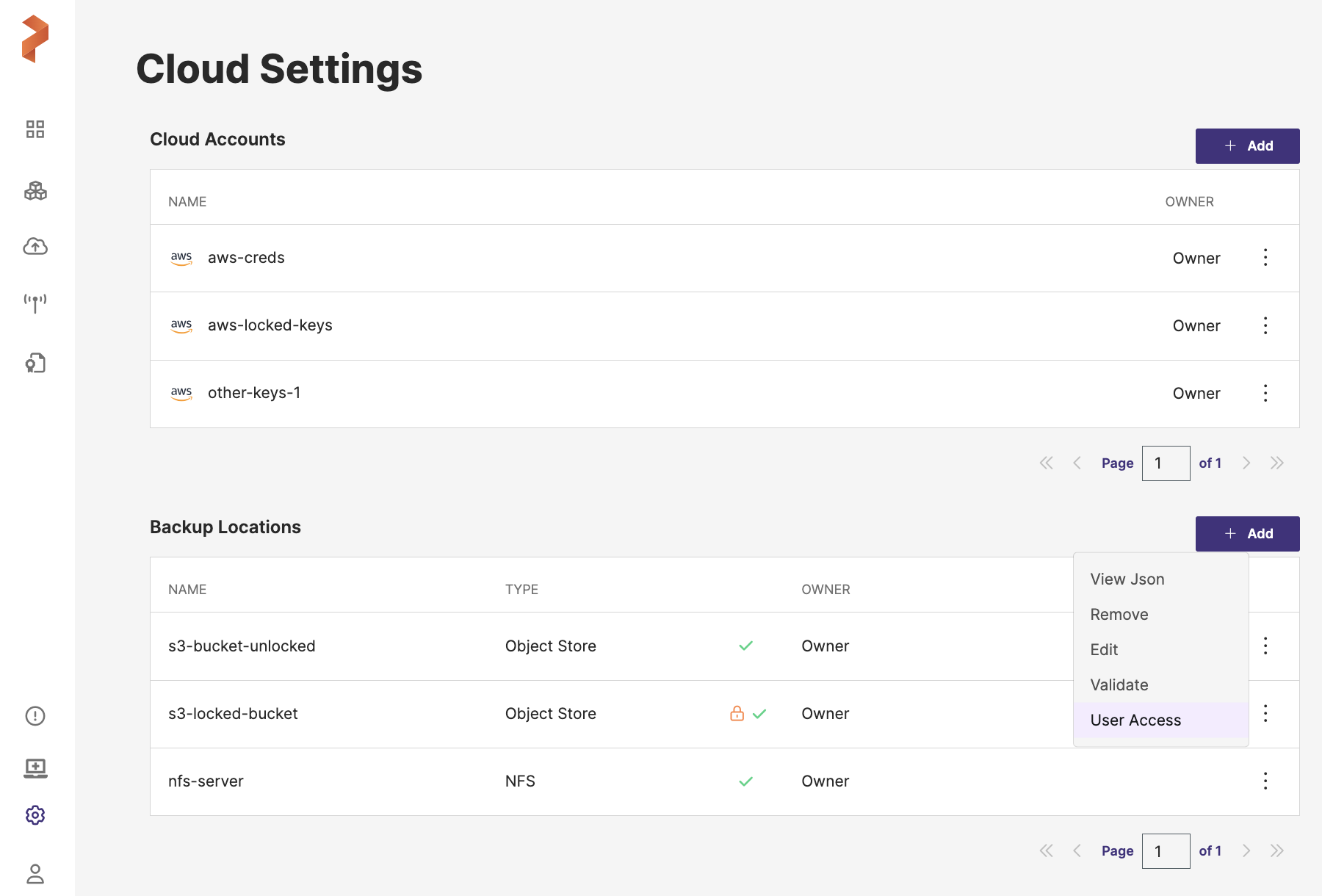
Task: Click the lock icon on s3-locked-bucket
Action: coord(737,714)
